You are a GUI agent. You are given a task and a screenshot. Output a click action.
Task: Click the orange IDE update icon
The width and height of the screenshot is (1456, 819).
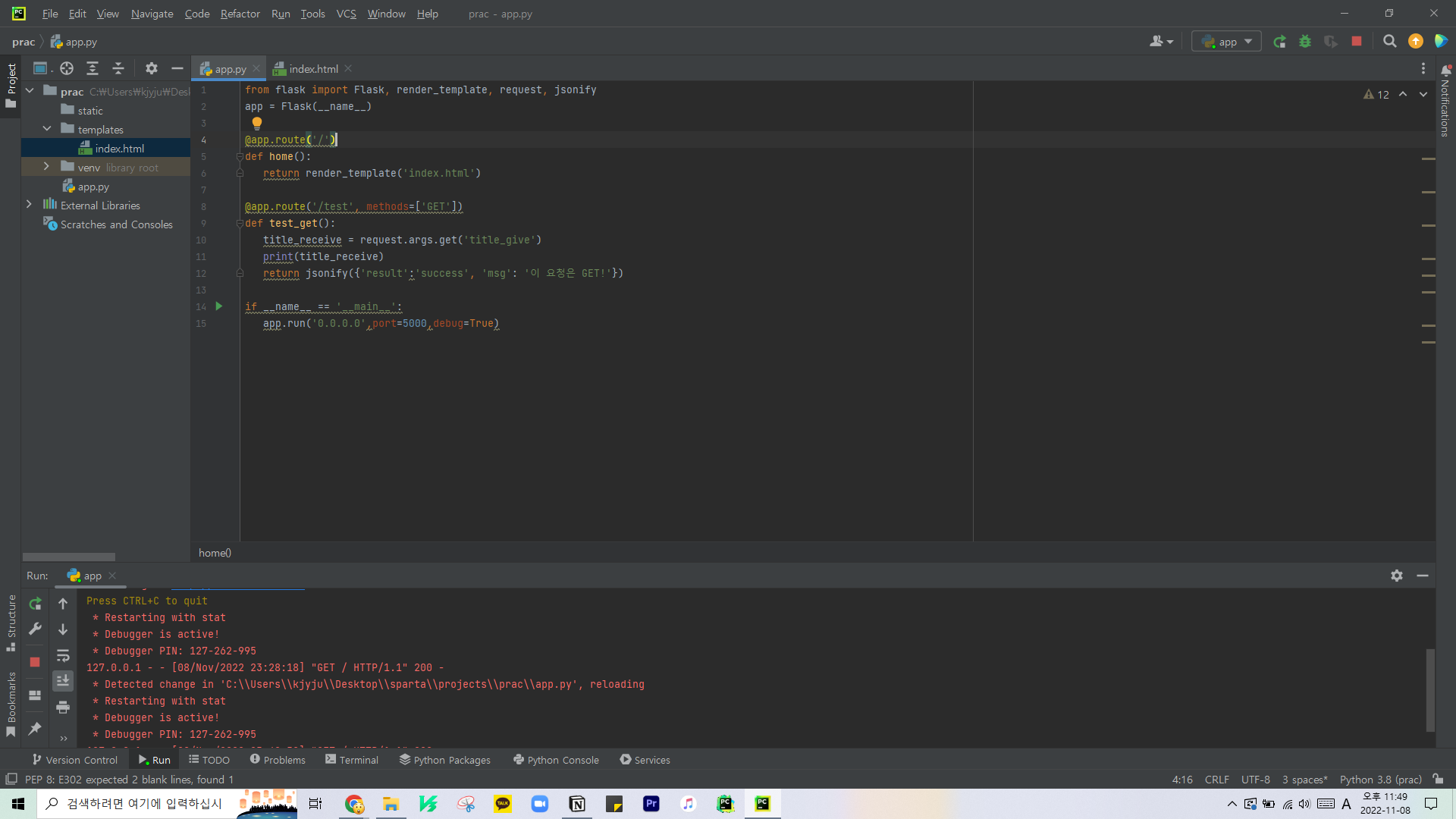[x=1416, y=42]
